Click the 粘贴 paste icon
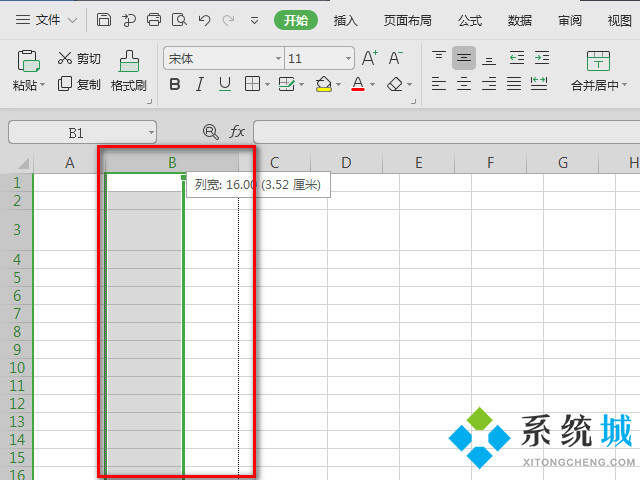 click(28, 61)
